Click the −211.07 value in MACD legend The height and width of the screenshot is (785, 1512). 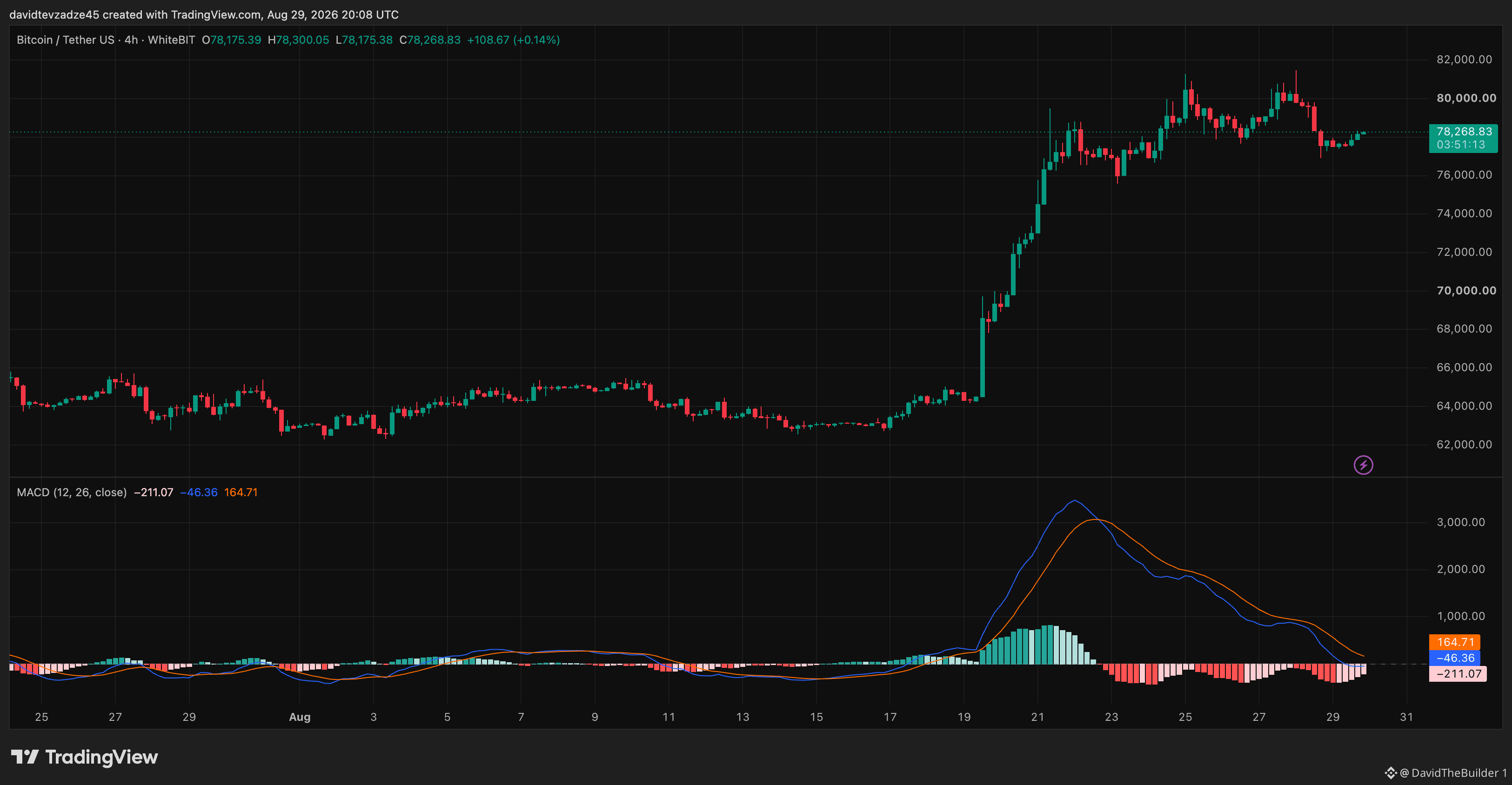pos(154,492)
